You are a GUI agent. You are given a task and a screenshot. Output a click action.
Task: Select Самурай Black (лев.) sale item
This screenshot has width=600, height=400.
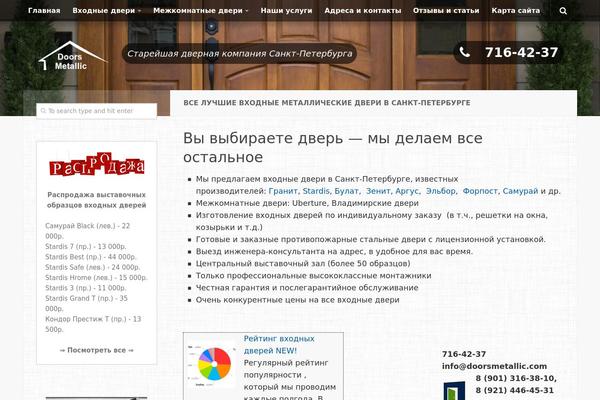[88, 231]
